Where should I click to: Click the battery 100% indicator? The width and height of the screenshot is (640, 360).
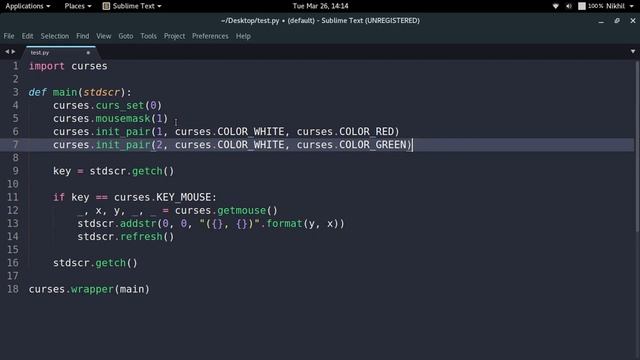pos(591,6)
